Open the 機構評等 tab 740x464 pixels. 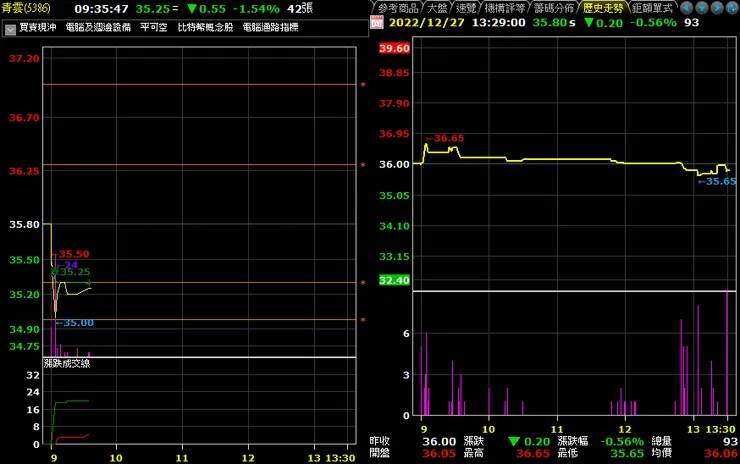[x=505, y=8]
